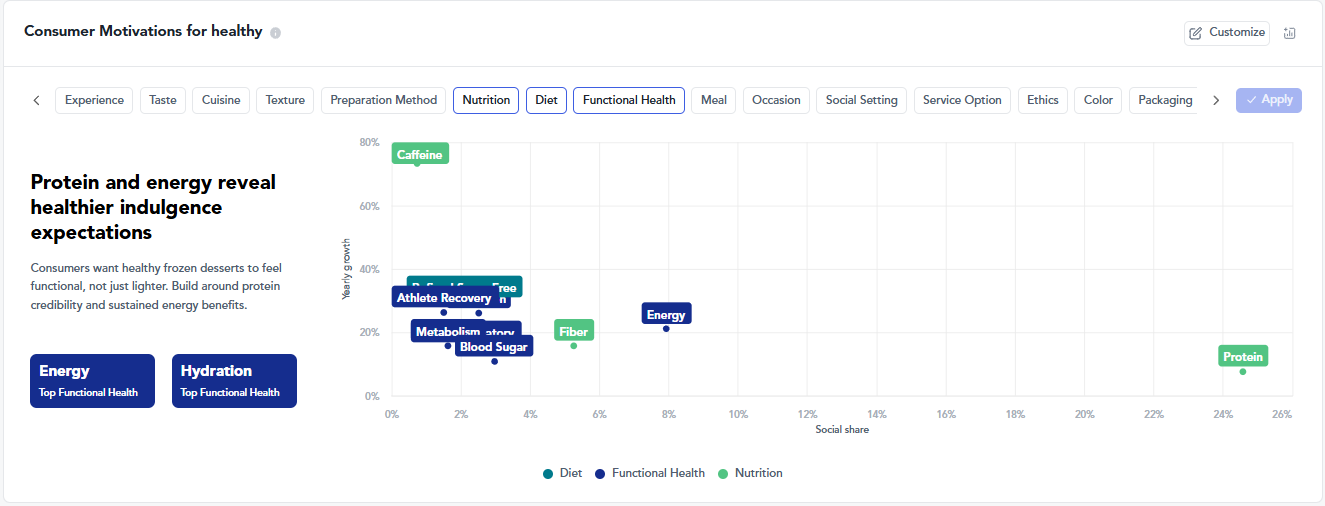Click the Apply button
Viewport: 1325px width, 506px height.
tap(1269, 100)
